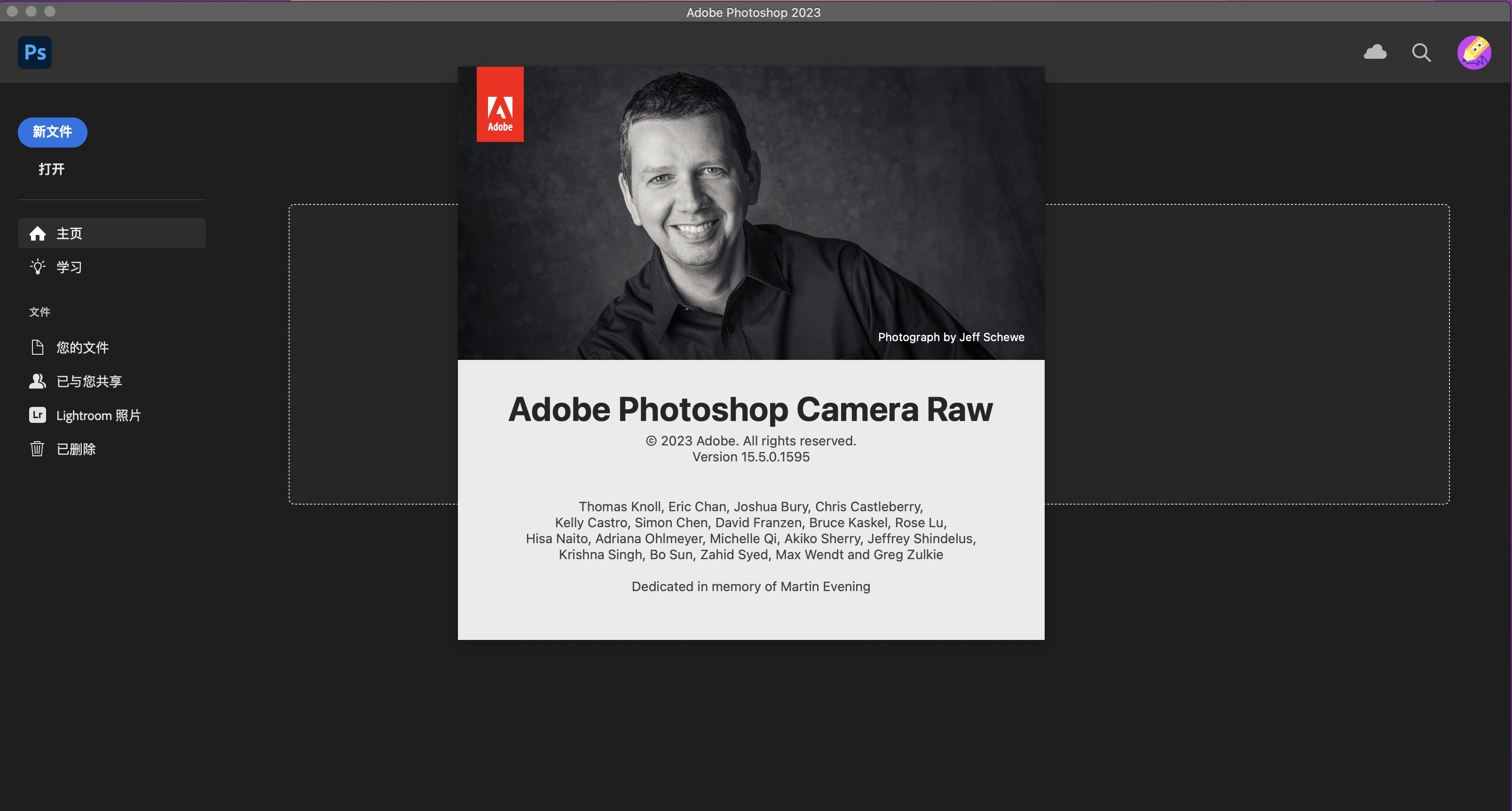Screen dimensions: 1512x811
Task: Select the 学习 sidebar item
Action: coord(69,267)
